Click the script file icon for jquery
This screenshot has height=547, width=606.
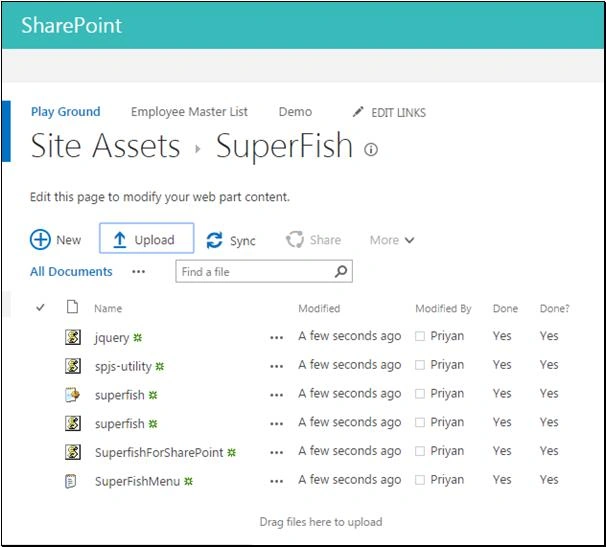pos(73,337)
